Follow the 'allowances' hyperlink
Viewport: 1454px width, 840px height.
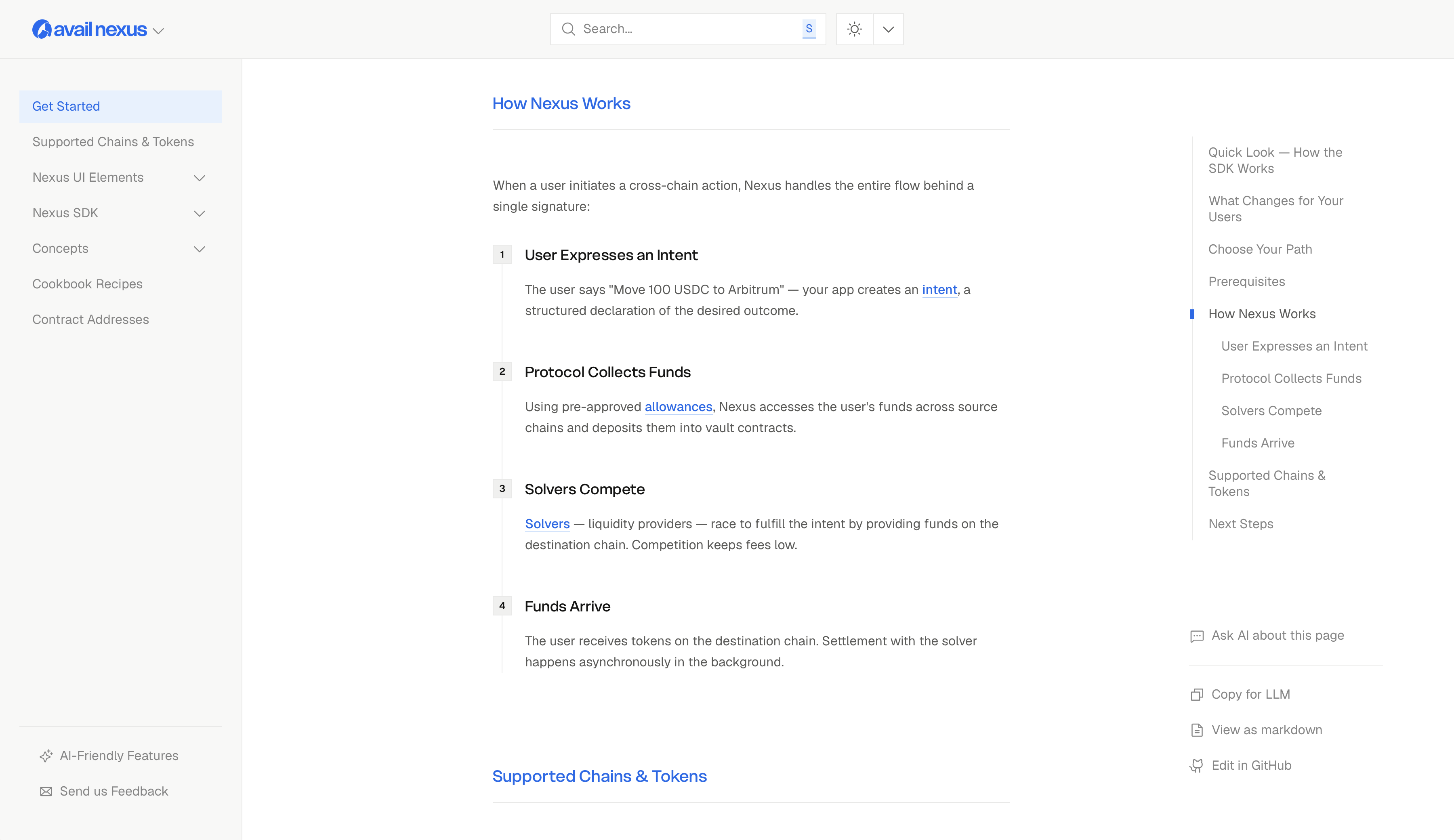pyautogui.click(x=679, y=407)
